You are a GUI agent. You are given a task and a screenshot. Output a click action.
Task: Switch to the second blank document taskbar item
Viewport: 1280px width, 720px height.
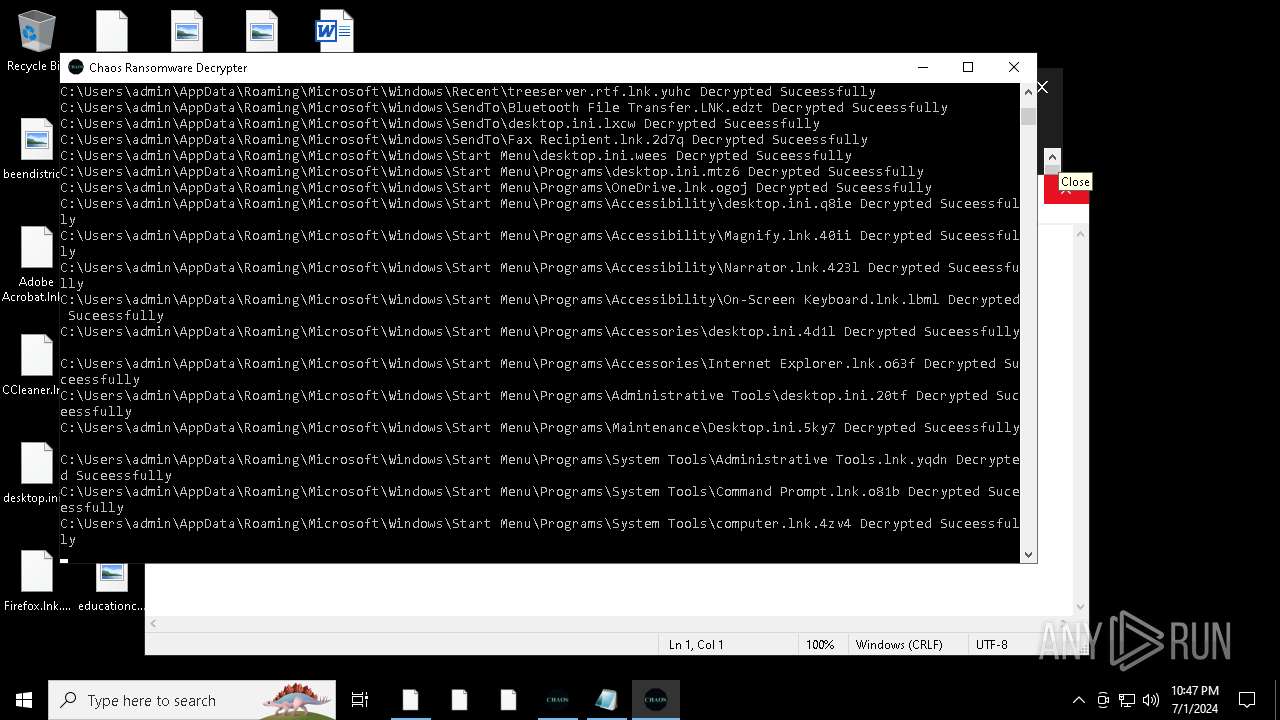coord(459,700)
